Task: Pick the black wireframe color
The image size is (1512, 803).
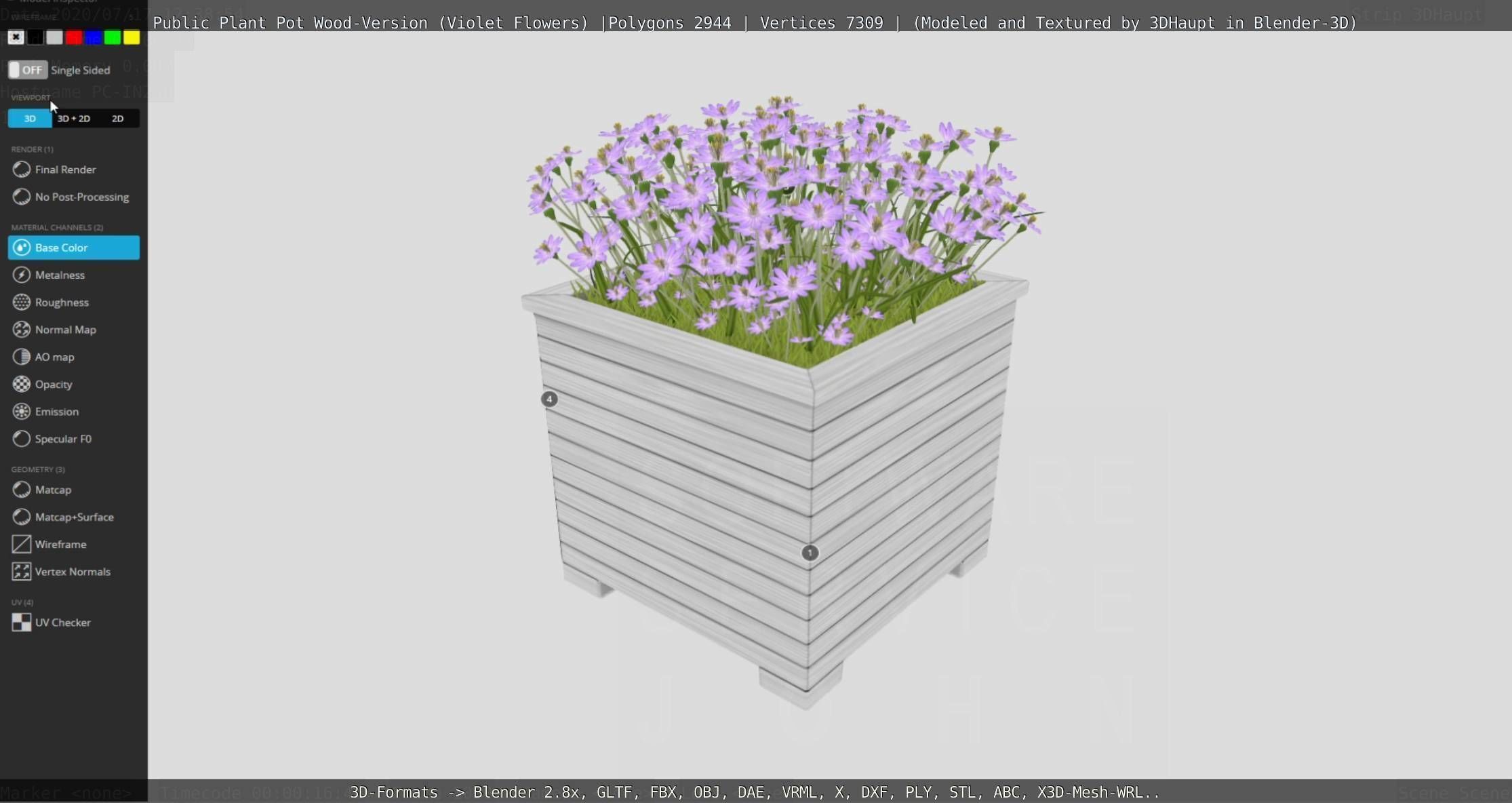Action: pos(35,37)
